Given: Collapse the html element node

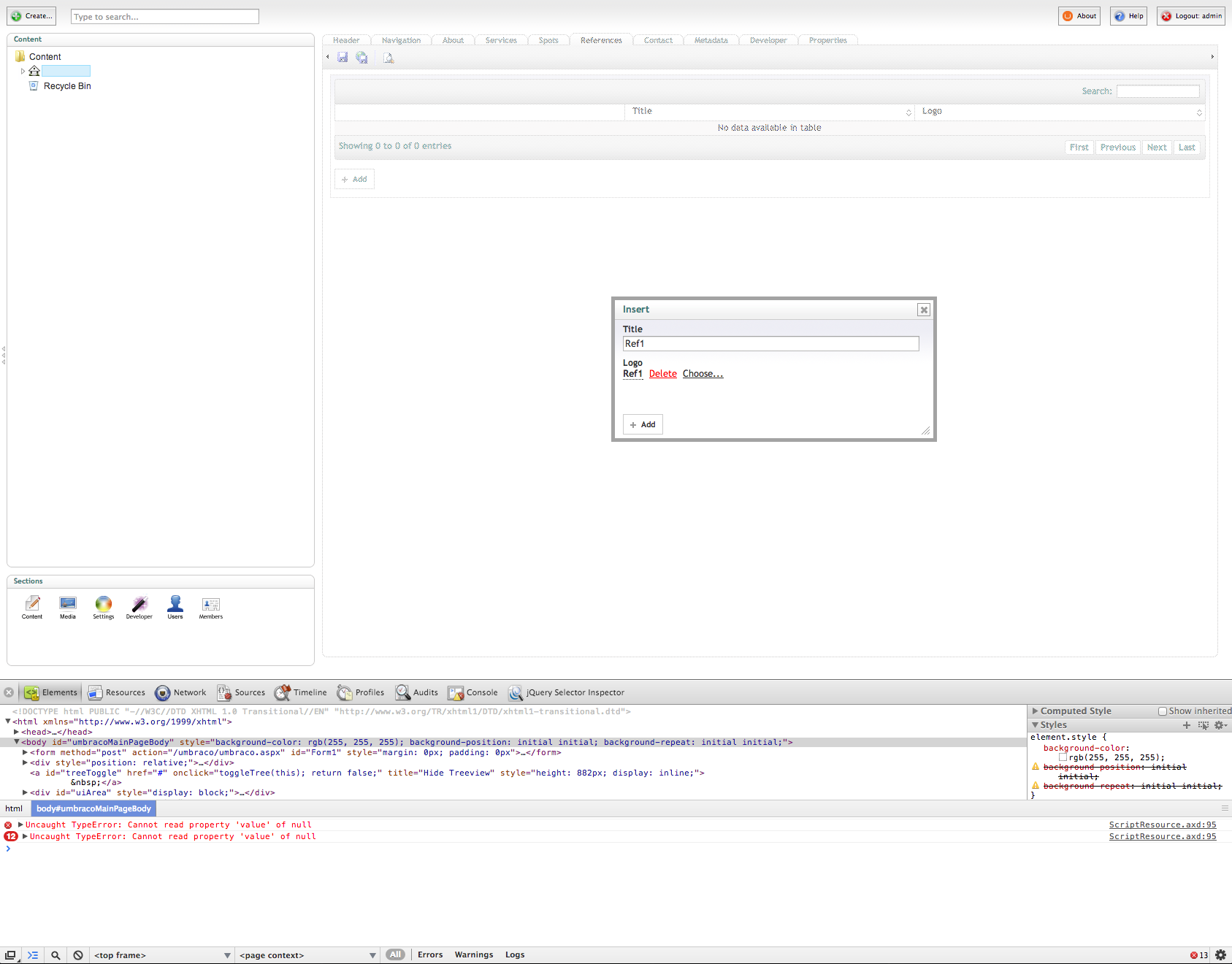Looking at the screenshot, I should (x=8, y=722).
